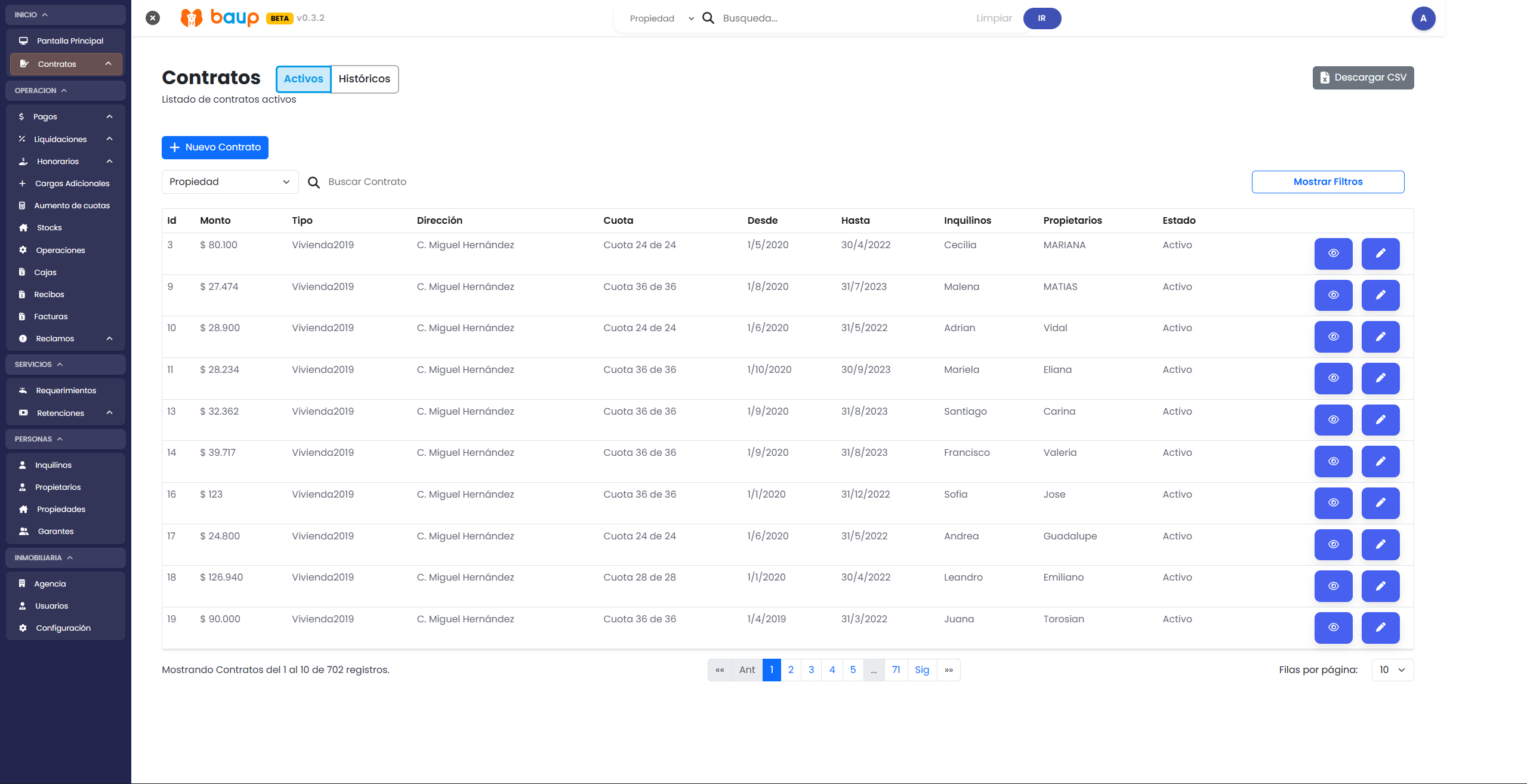Image resolution: width=1527 pixels, height=784 pixels.
Task: Click the Inquilinos person icon
Action: coord(22,465)
